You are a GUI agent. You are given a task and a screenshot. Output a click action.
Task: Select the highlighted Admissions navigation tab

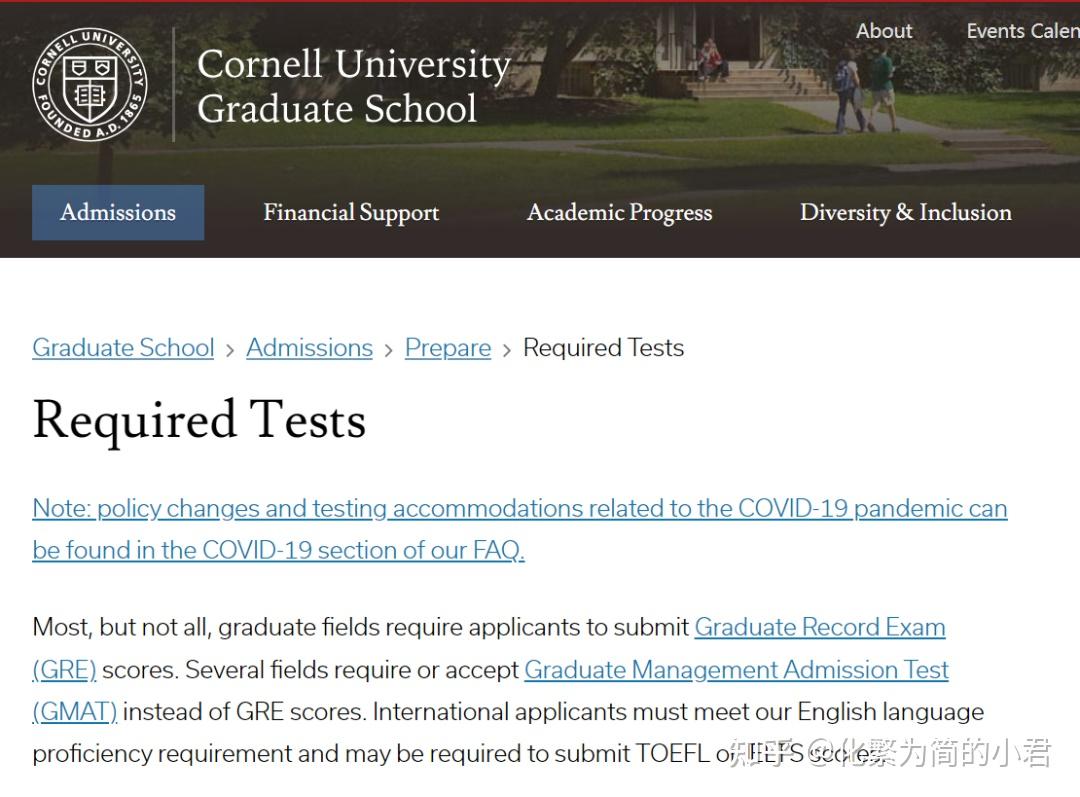pyautogui.click(x=118, y=212)
